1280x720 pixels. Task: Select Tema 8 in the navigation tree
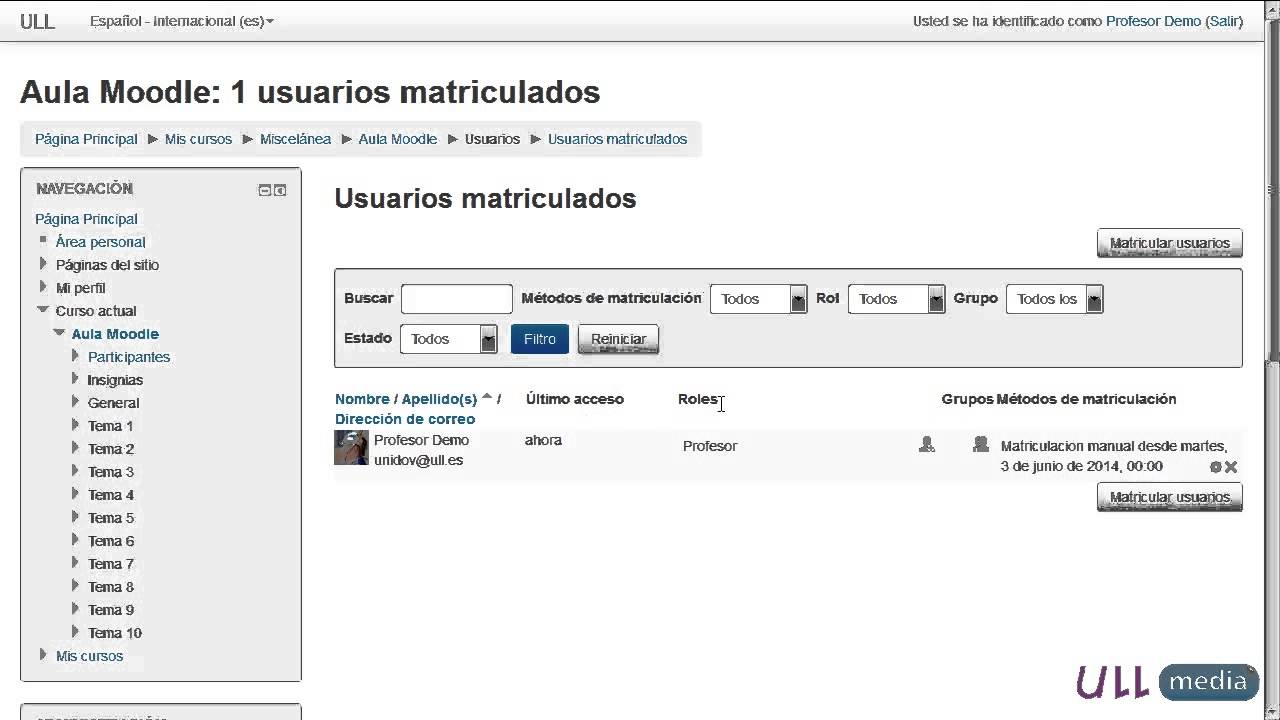pos(111,587)
